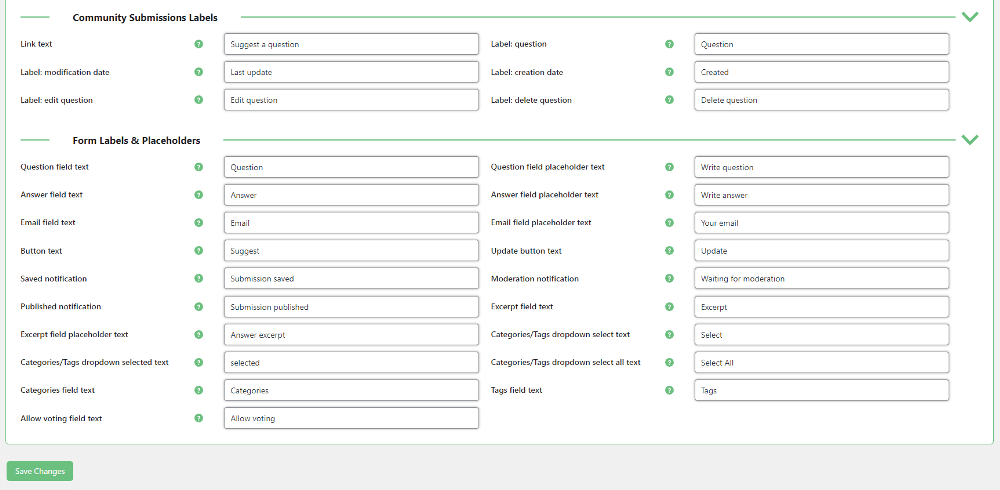The height and width of the screenshot is (490, 1000).
Task: Focus the Label: creation date input
Action: click(821, 72)
